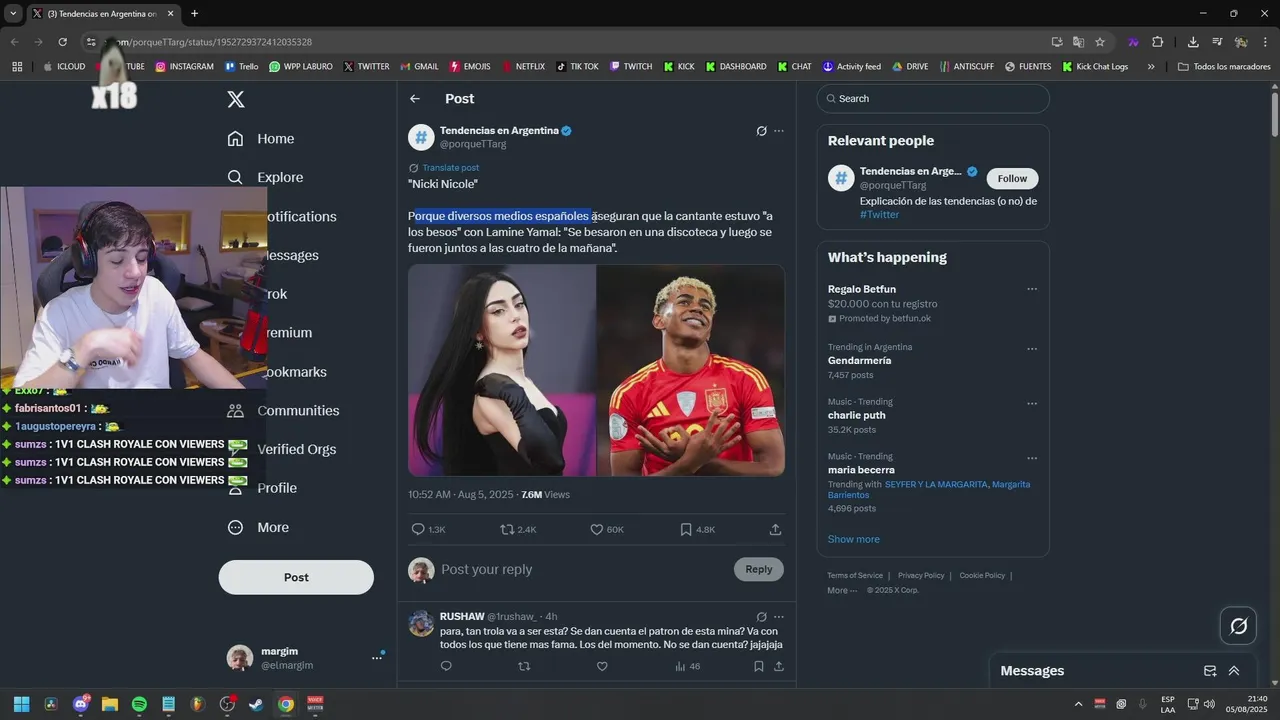Open Chrome downloads
1280x720 pixels.
1193,42
